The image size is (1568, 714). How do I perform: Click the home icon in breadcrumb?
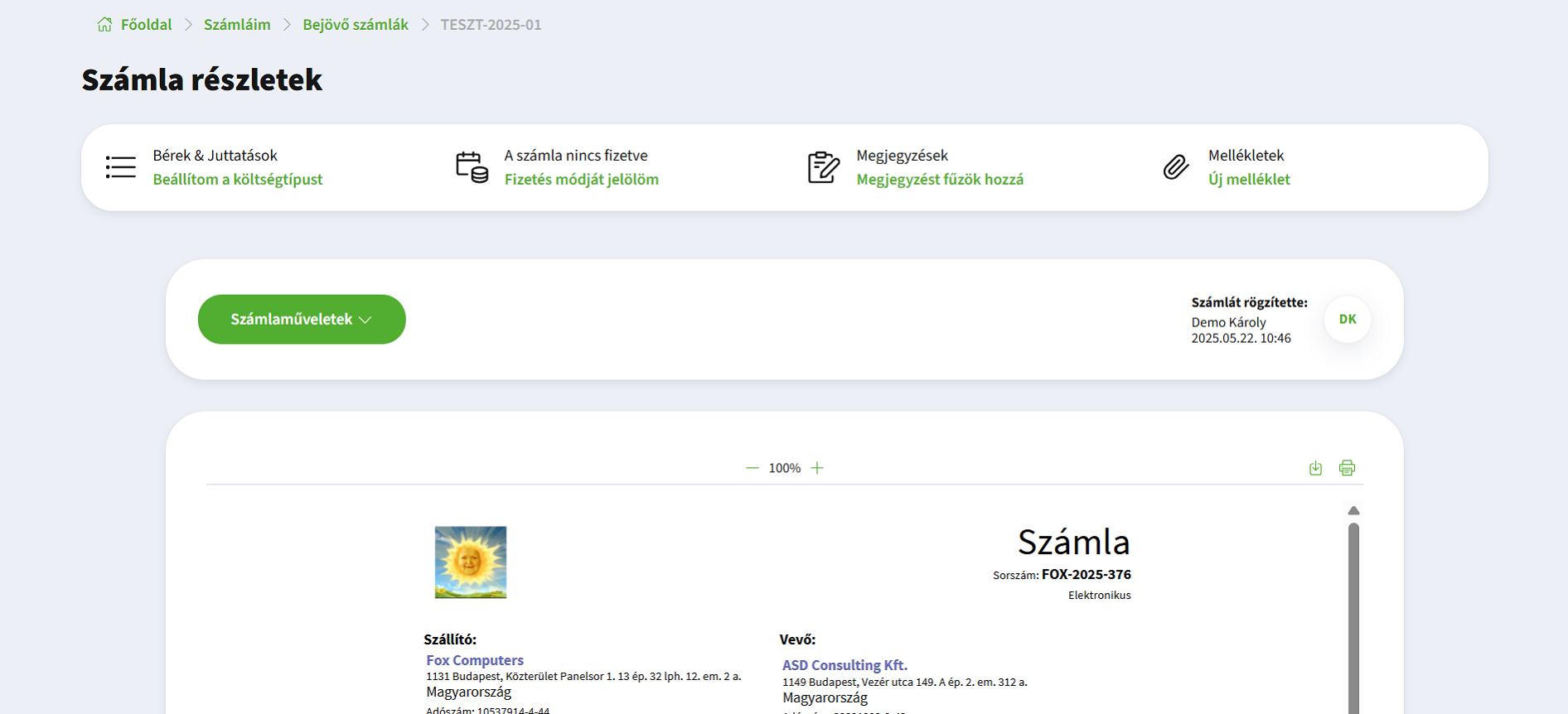[104, 25]
